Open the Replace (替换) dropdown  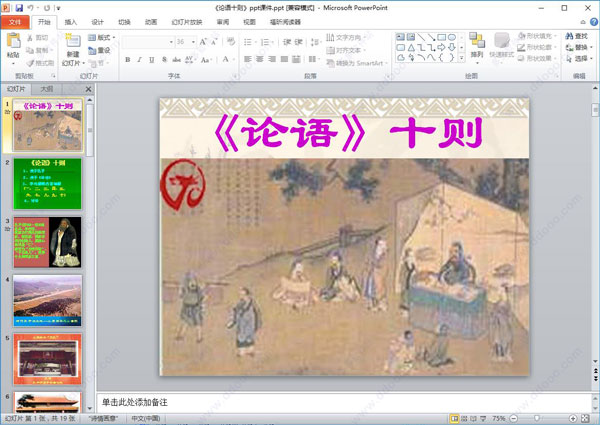(x=579, y=47)
